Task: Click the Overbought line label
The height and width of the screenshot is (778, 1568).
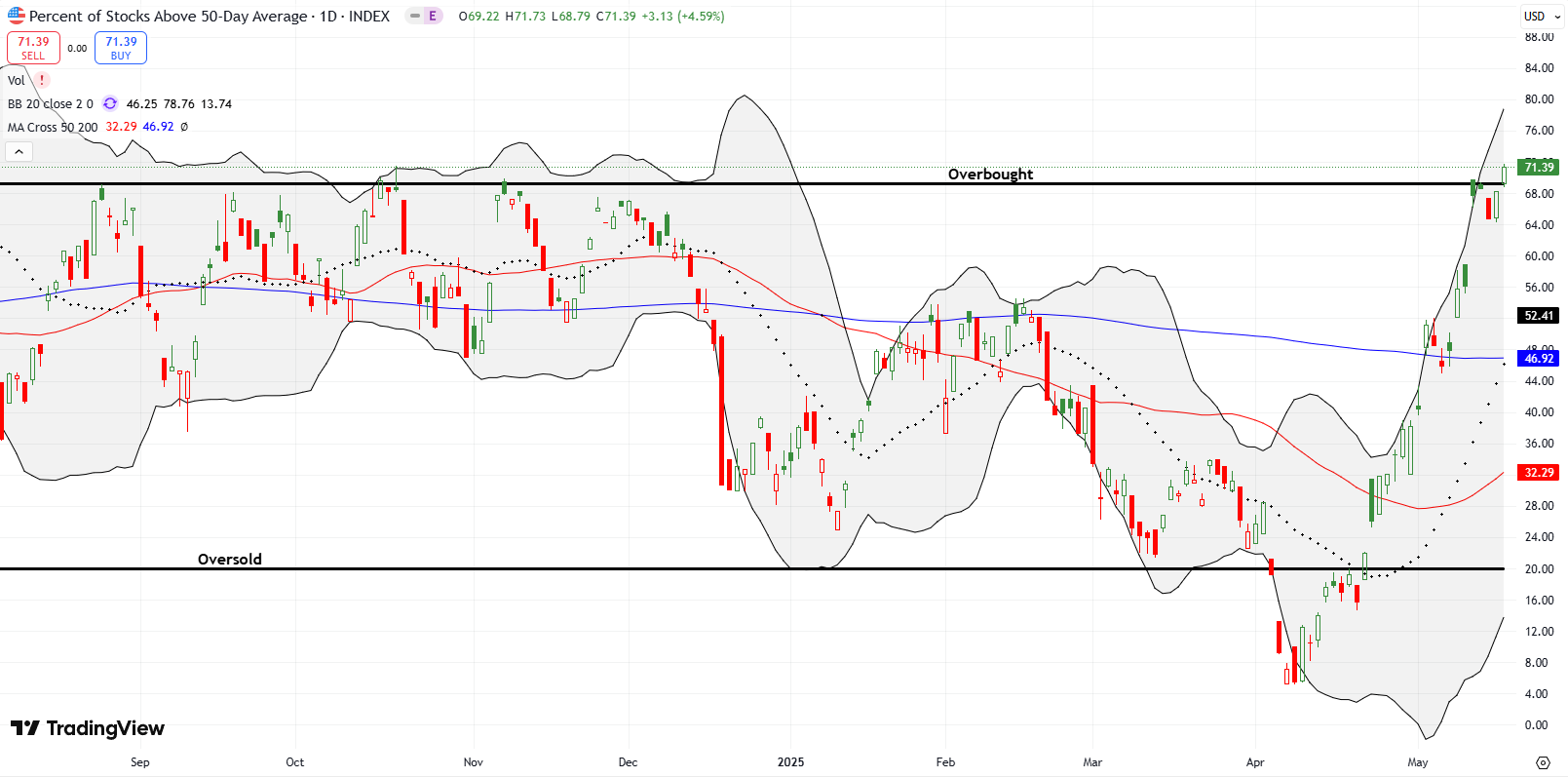Action: pos(990,174)
